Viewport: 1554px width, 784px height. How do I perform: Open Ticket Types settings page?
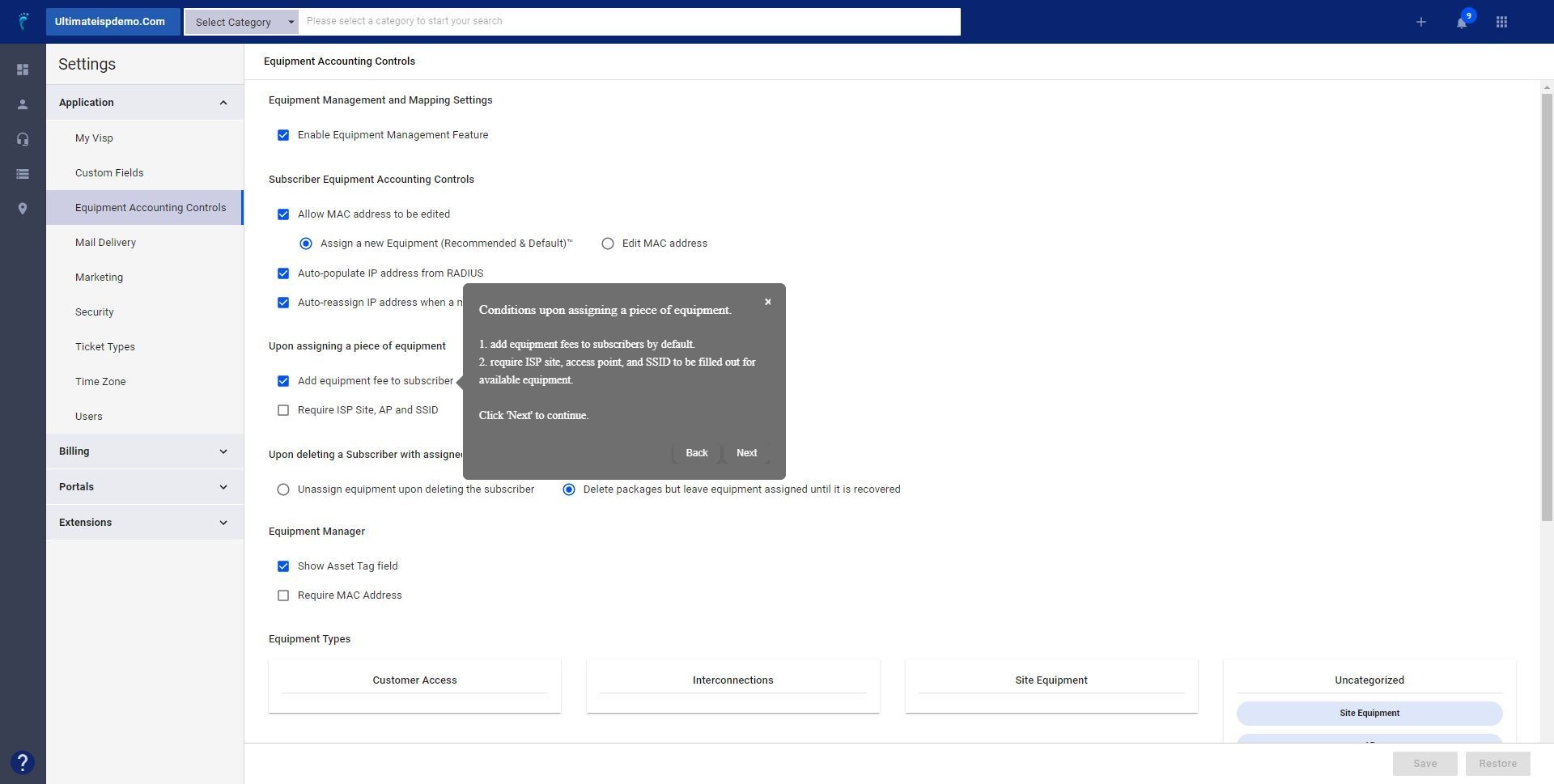144,347
